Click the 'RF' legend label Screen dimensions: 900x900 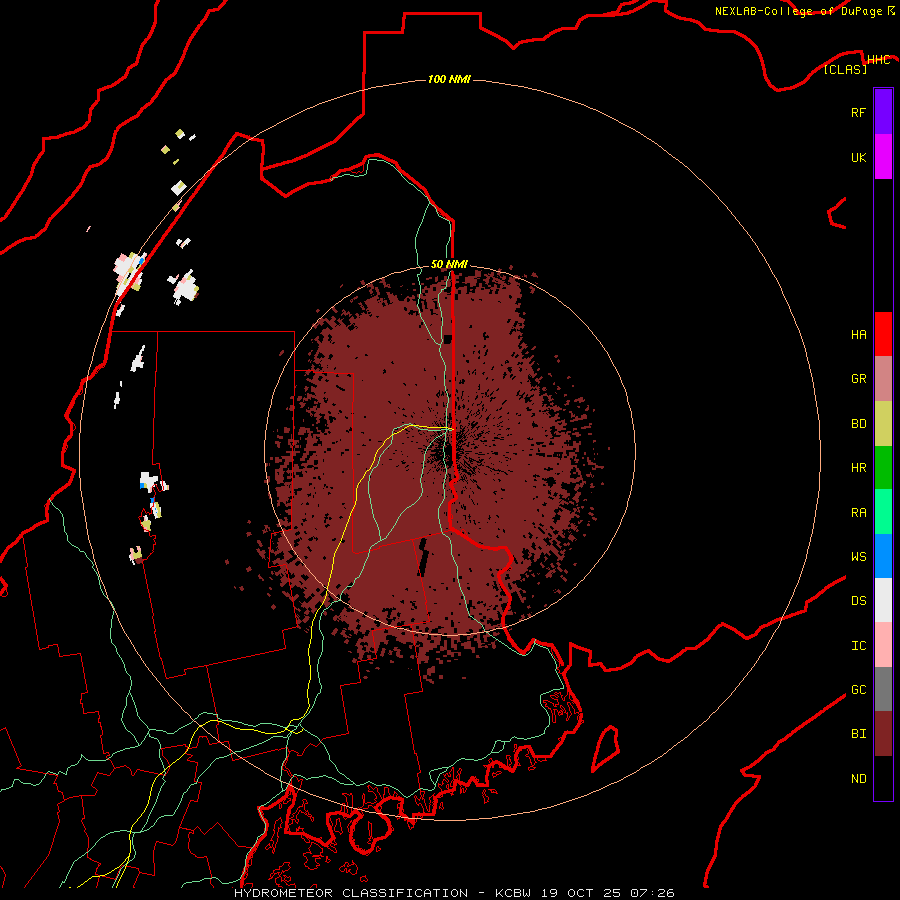858,112
